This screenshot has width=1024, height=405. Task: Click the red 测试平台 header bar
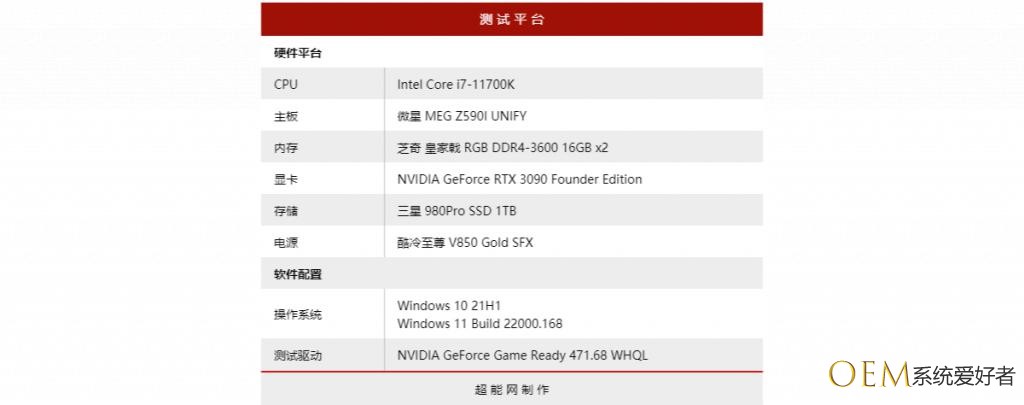tap(511, 19)
